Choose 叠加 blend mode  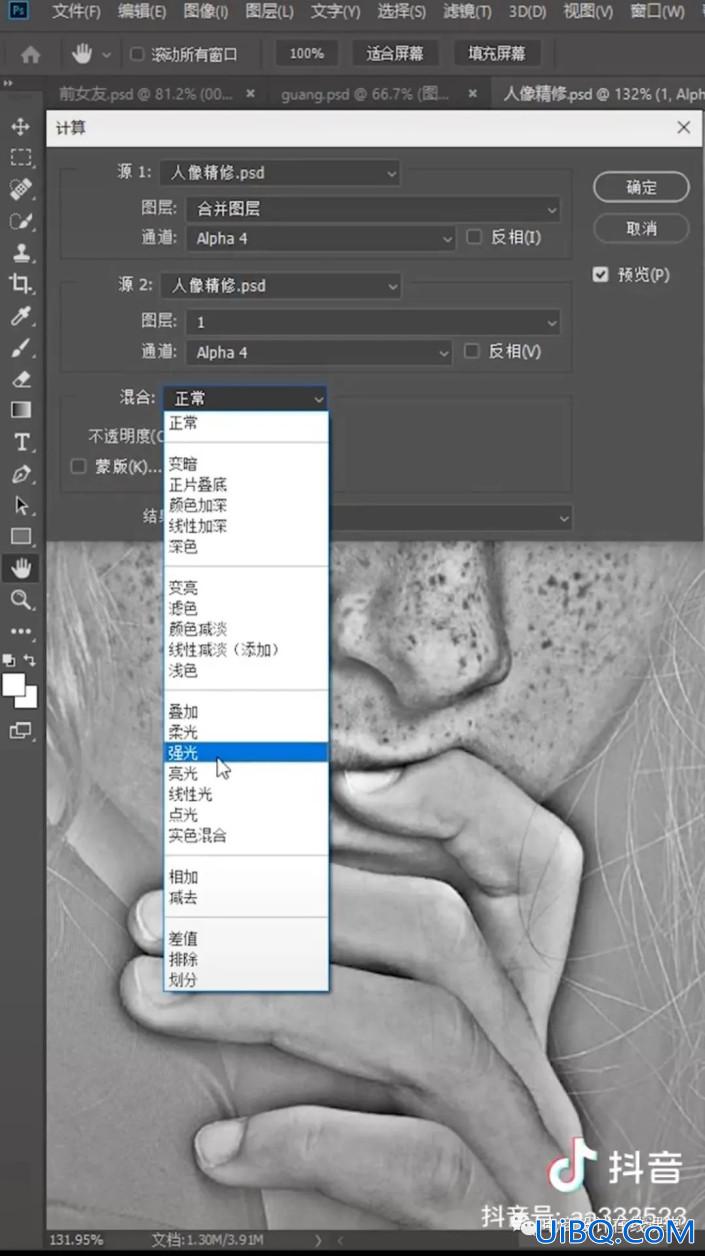click(246, 711)
